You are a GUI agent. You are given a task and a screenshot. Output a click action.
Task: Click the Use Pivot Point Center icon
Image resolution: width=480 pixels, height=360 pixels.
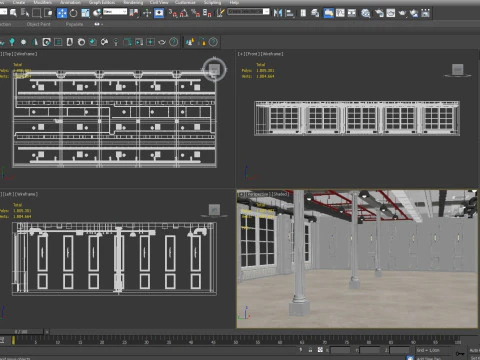pyautogui.click(x=134, y=13)
